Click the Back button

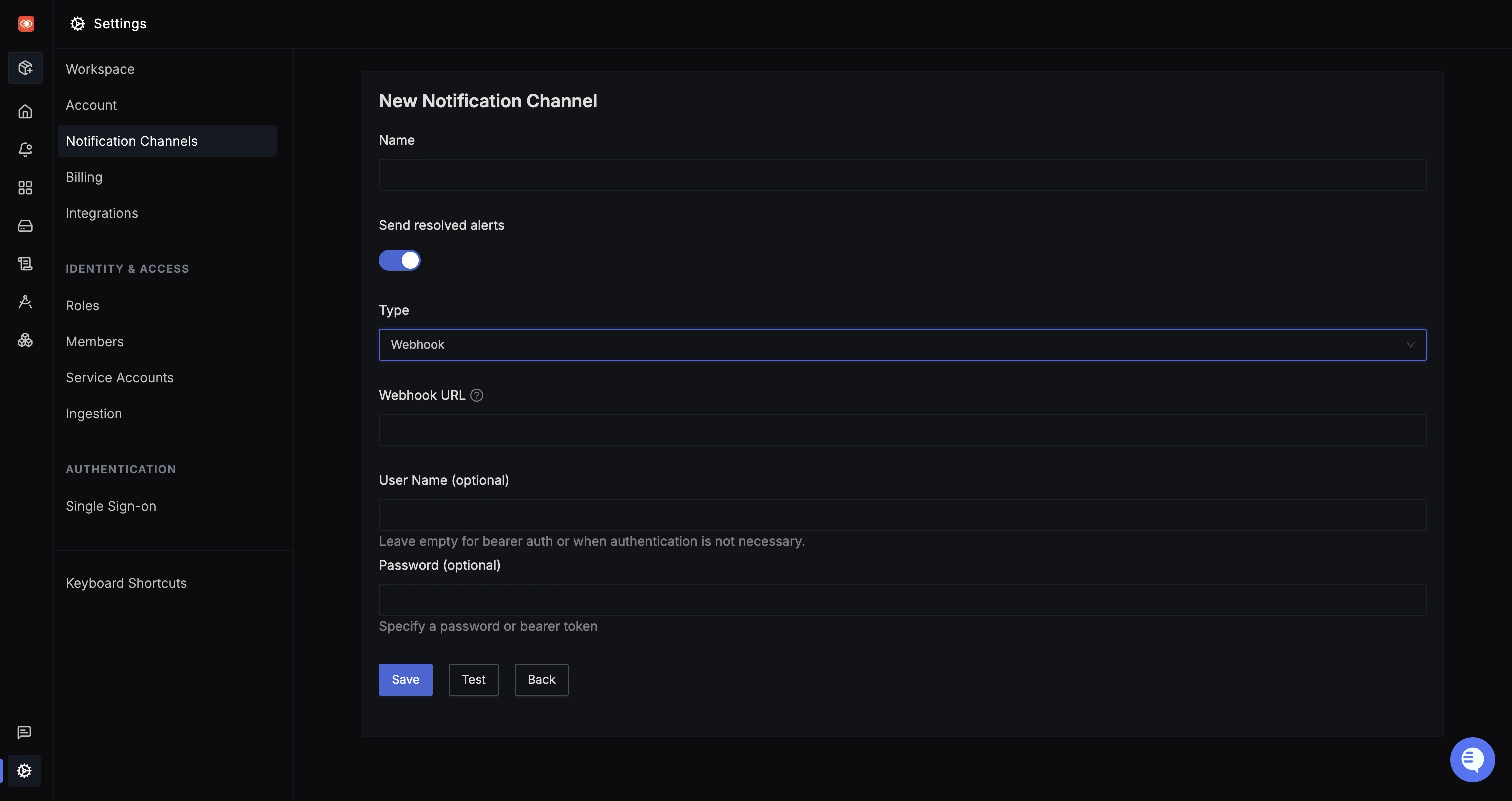pyautogui.click(x=542, y=680)
